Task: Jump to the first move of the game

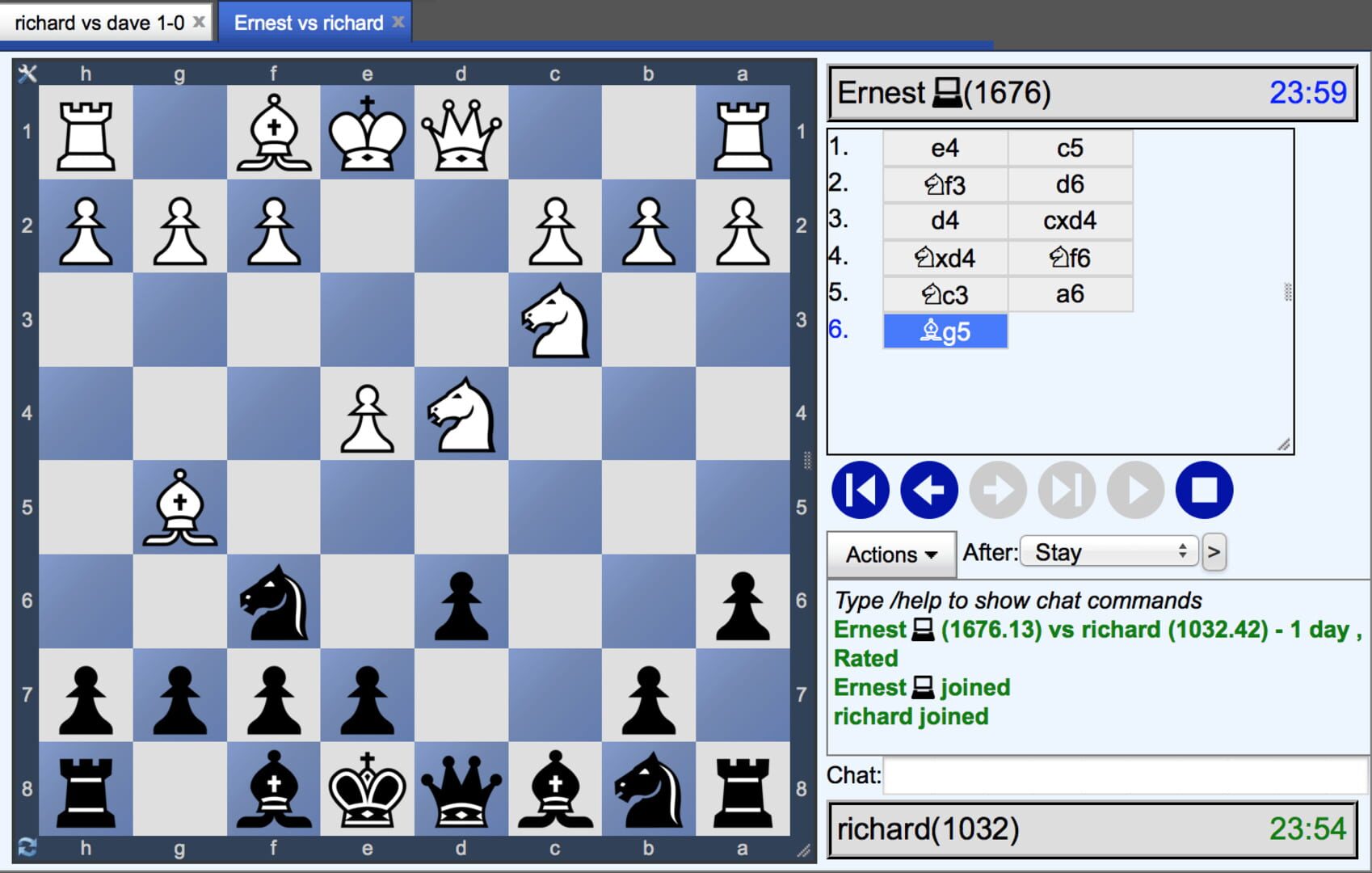Action: [859, 489]
